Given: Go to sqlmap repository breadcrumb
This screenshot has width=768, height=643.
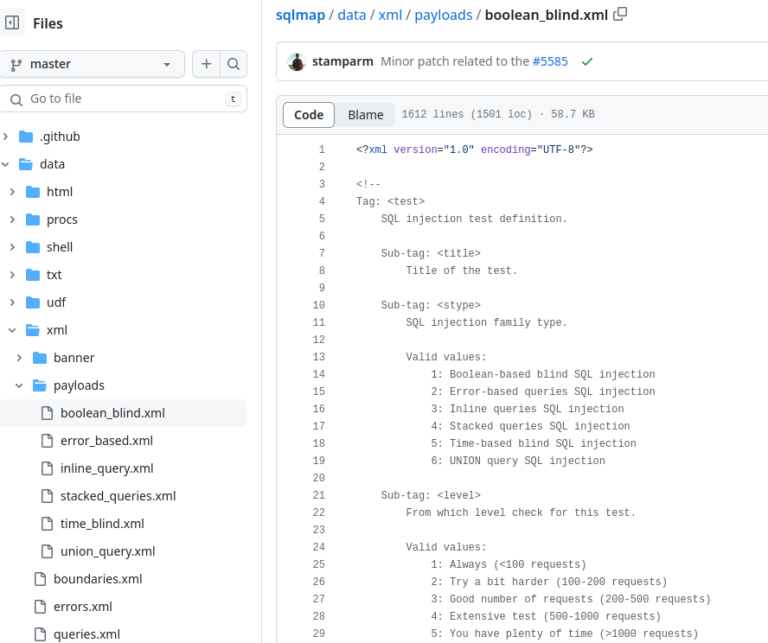Looking at the screenshot, I should point(300,15).
